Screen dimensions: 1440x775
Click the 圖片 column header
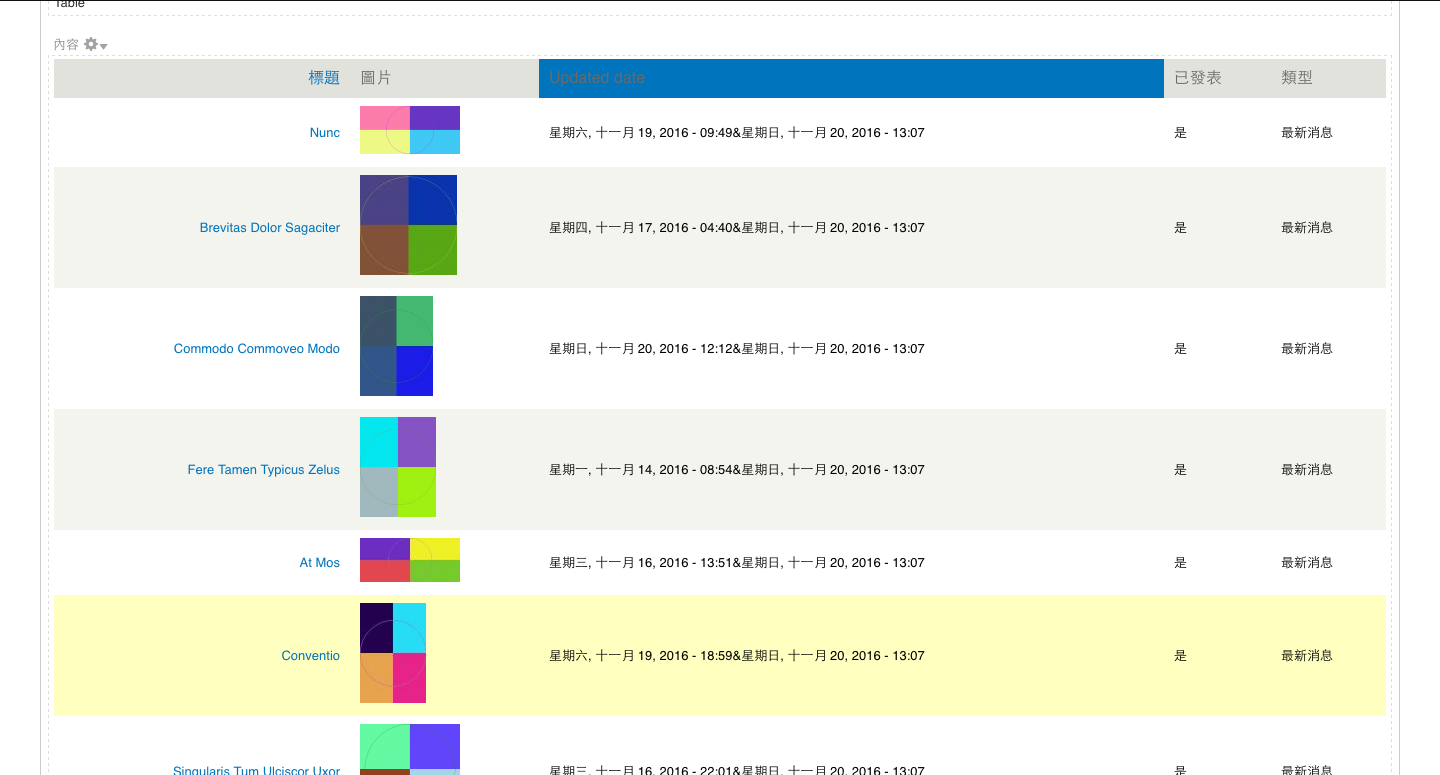[376, 78]
